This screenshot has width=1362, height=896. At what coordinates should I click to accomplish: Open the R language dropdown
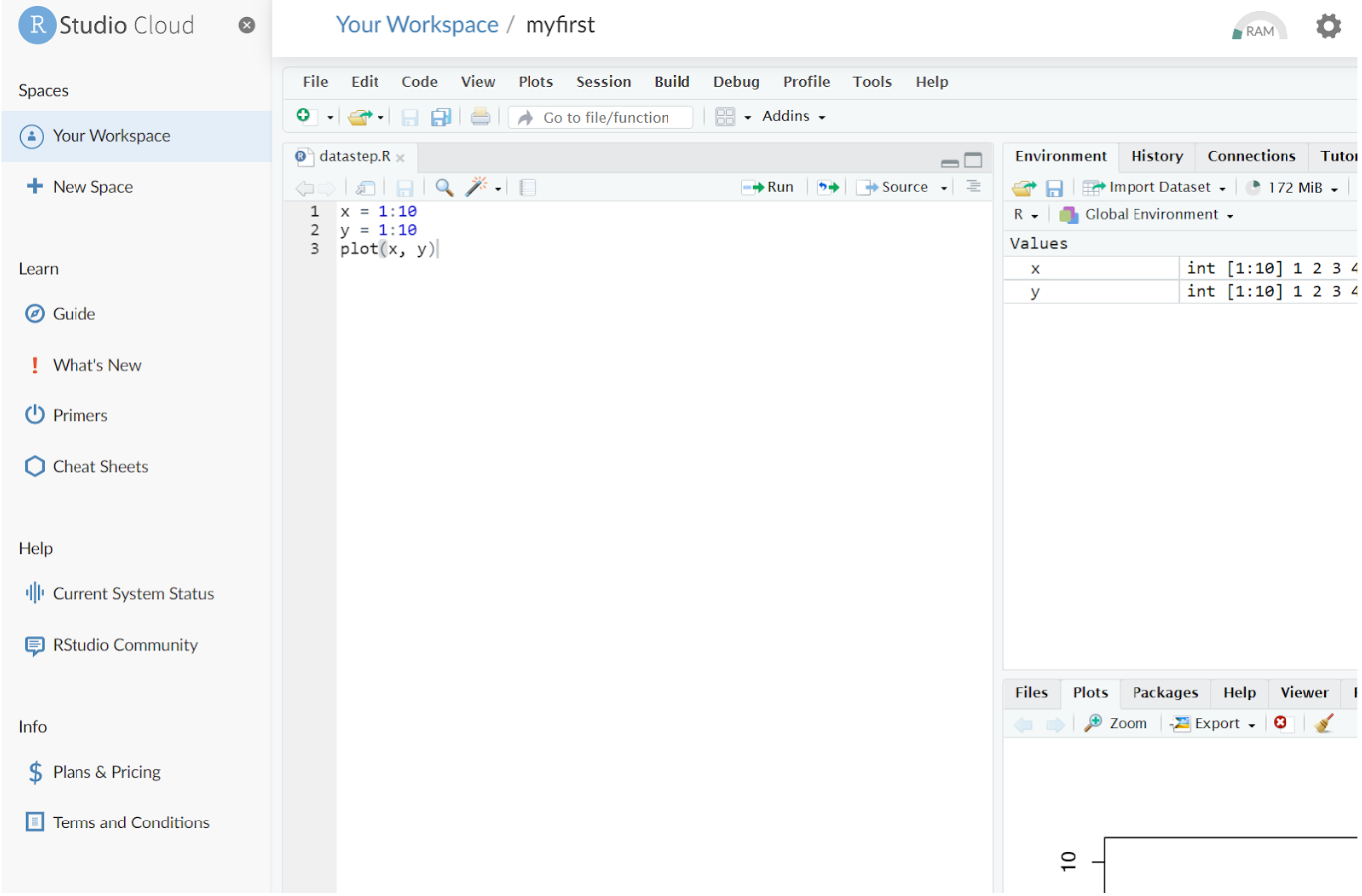tap(1026, 215)
